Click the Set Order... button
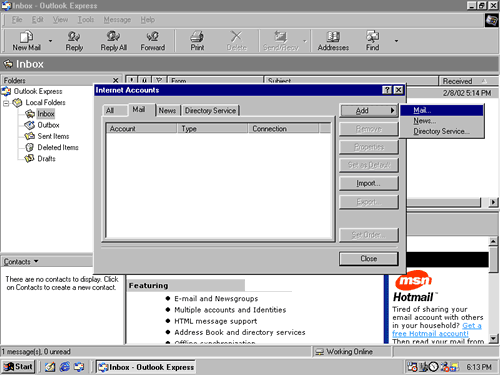500x375 pixels. 368,235
